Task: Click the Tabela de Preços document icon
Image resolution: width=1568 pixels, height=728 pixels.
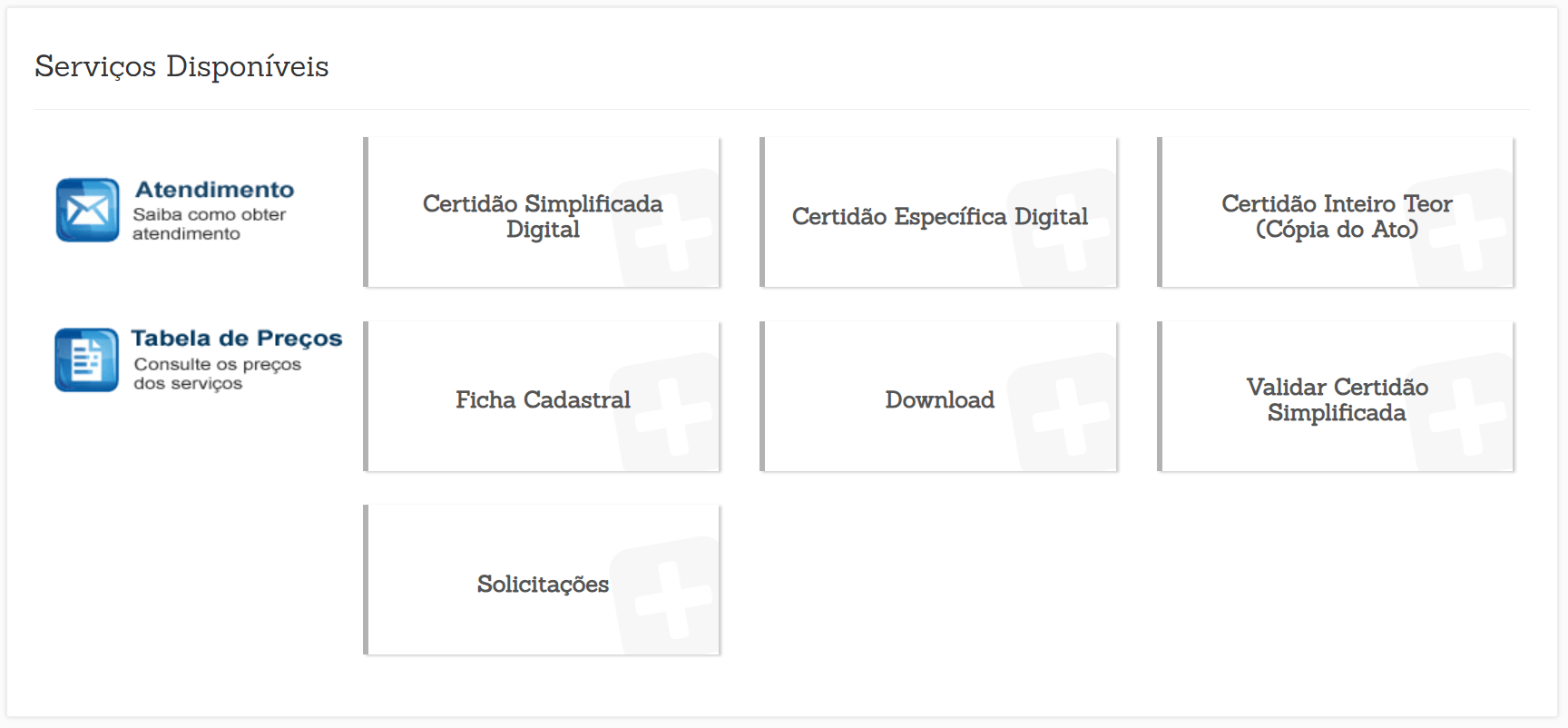Action: (86, 359)
